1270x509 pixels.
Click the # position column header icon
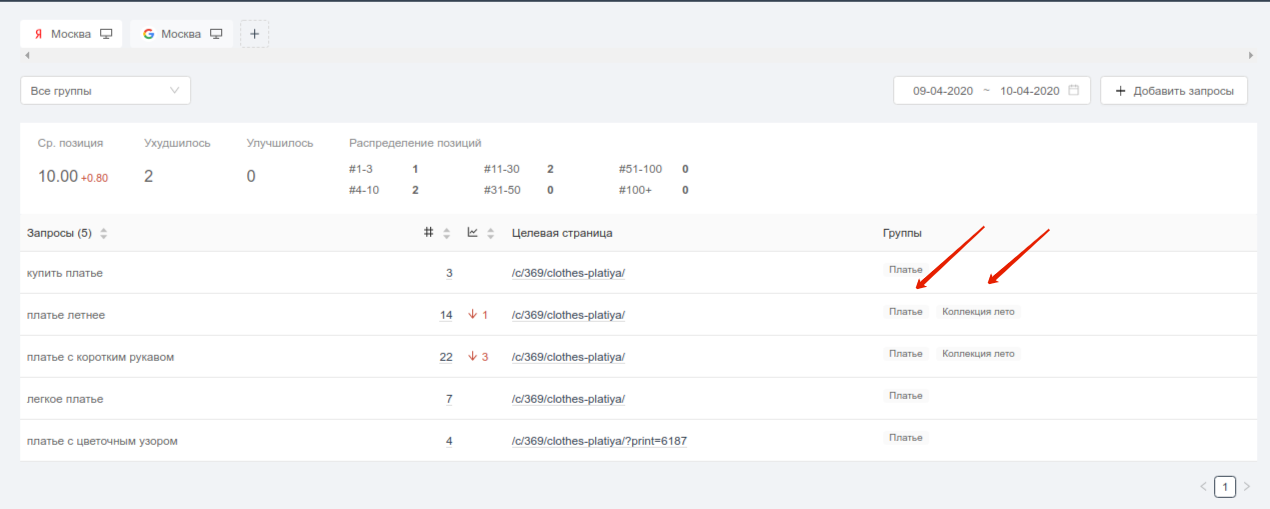(428, 233)
